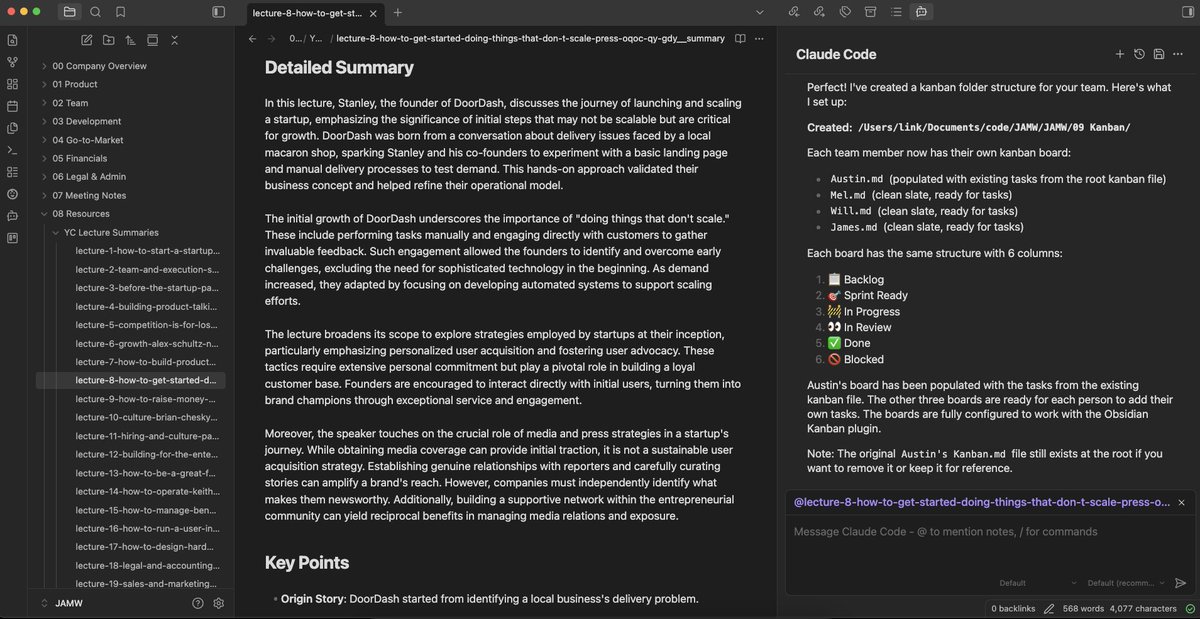The width and height of the screenshot is (1200, 619).
Task: Create a new folder in the explorer
Action: (108, 40)
